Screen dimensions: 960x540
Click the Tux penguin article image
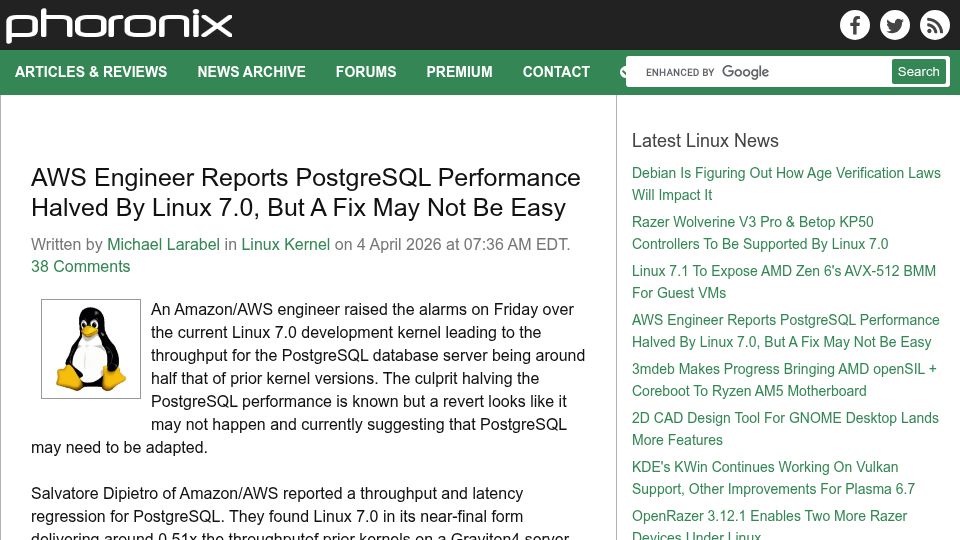91,349
